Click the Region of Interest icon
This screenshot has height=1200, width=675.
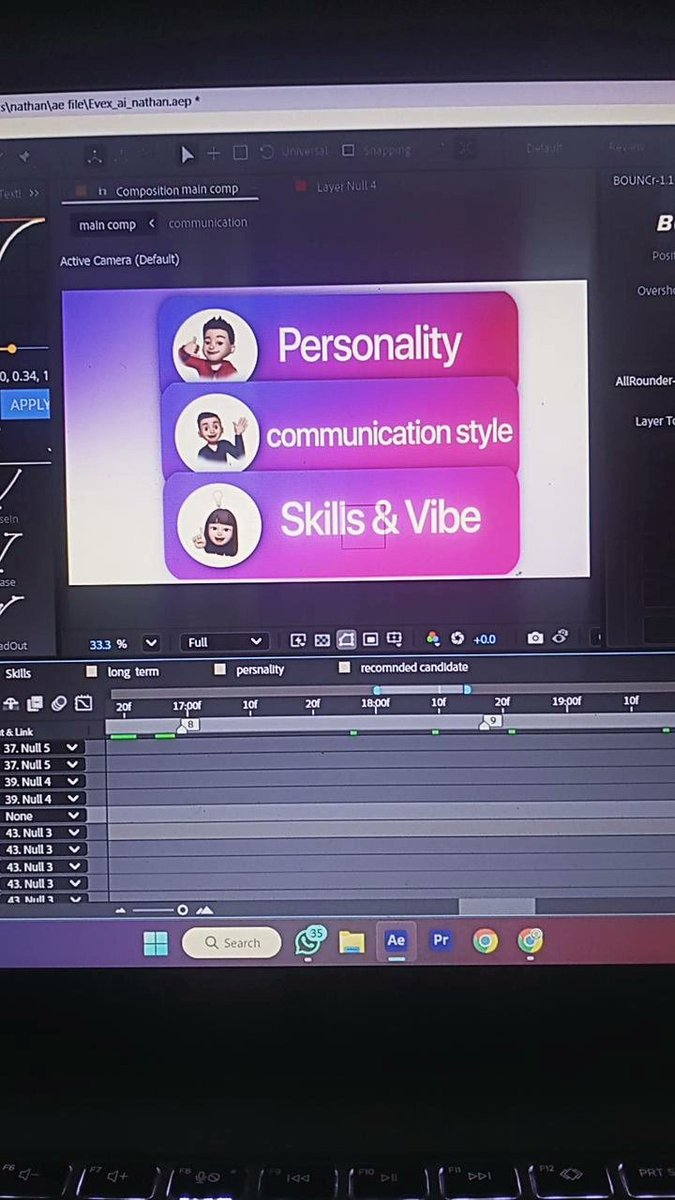click(370, 639)
